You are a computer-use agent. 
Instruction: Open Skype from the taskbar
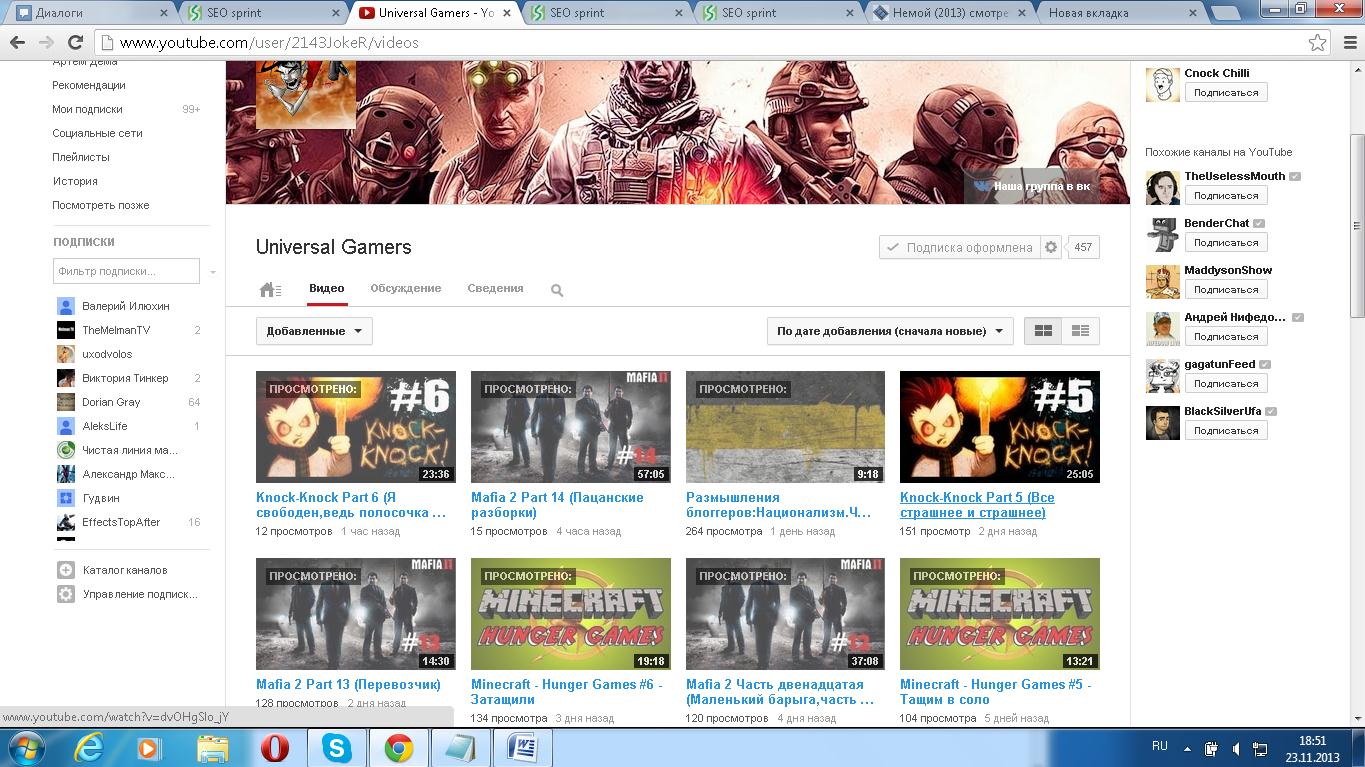point(336,748)
